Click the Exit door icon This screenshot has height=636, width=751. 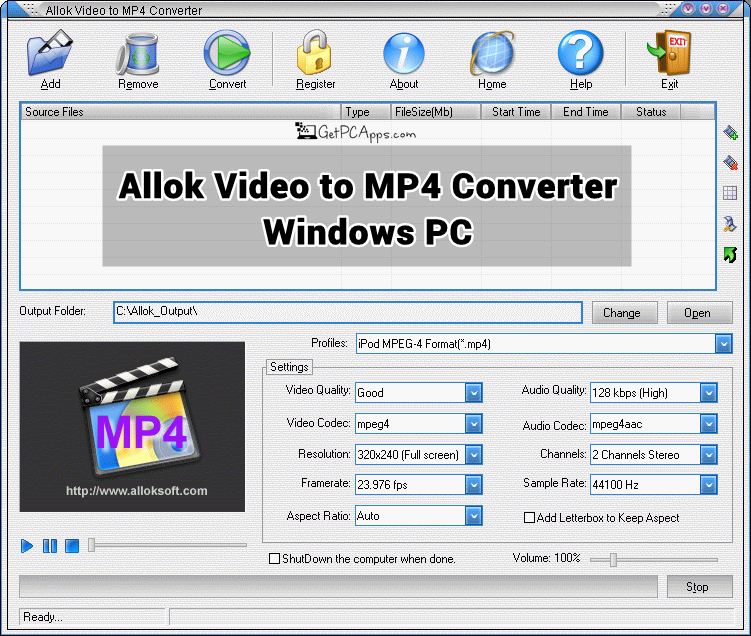coord(669,53)
